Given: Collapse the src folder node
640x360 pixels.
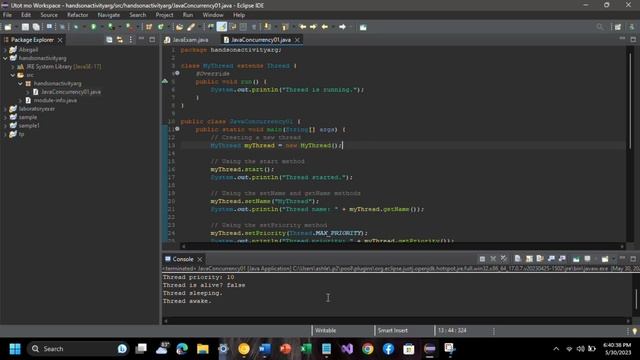Looking at the screenshot, I should pyautogui.click(x=13, y=75).
